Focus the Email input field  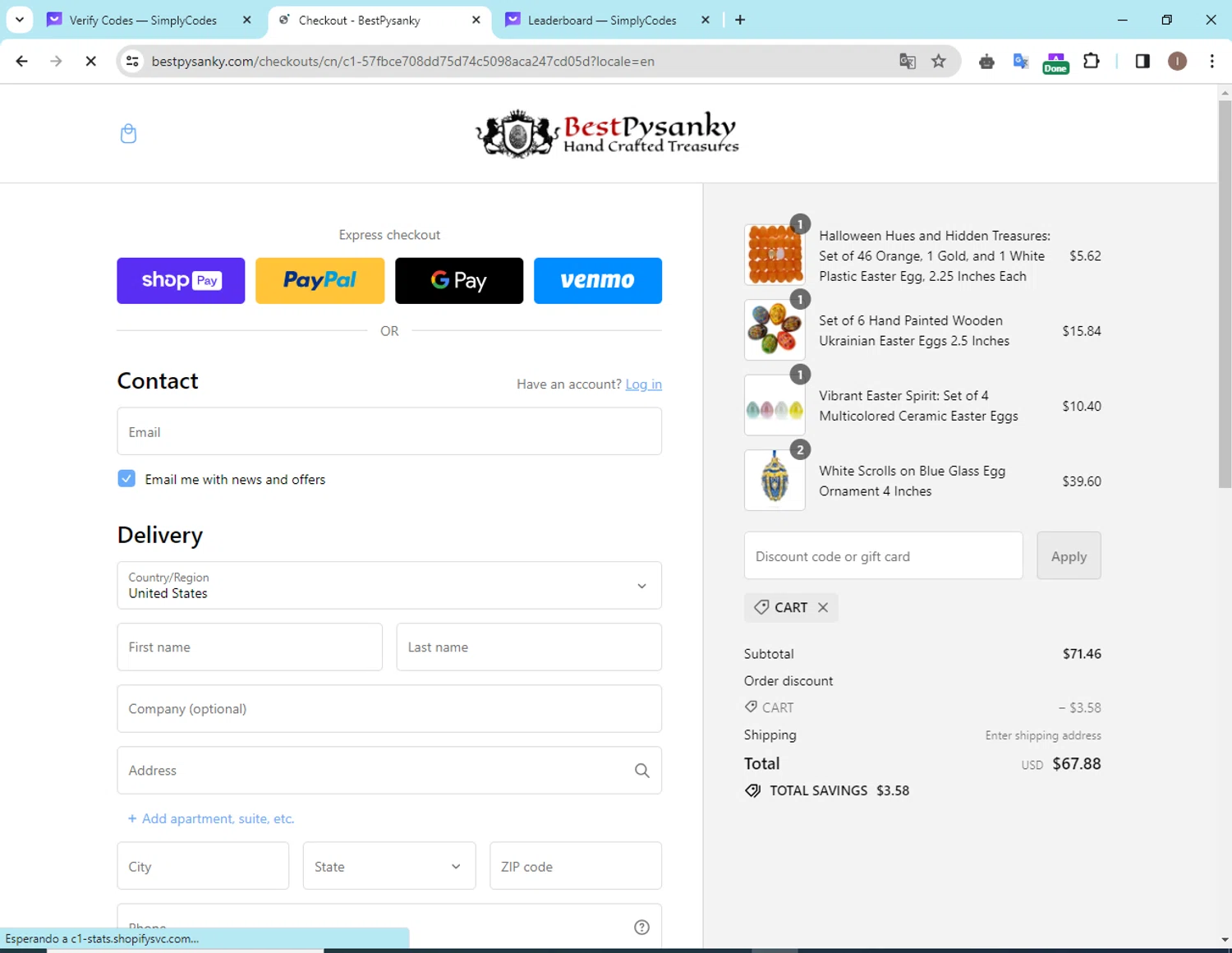click(x=389, y=431)
